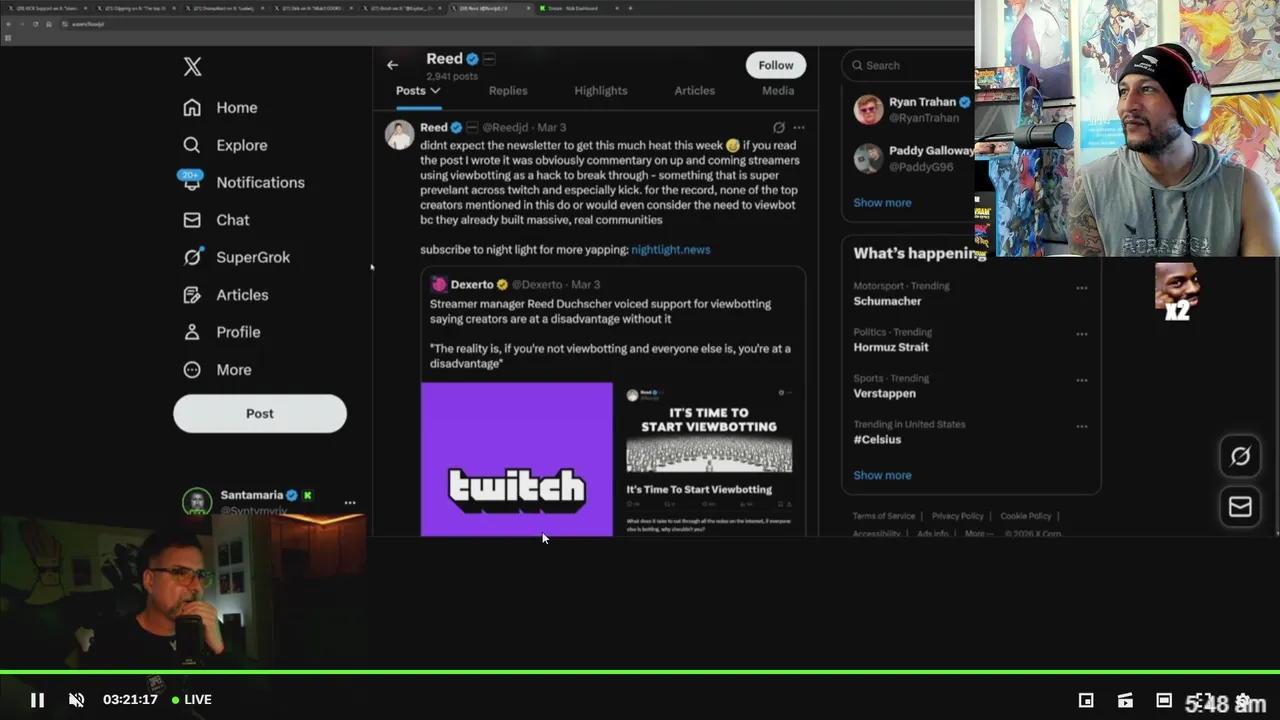This screenshot has height=720, width=1280.
Task: Open the Privacy Policy link
Action: tap(958, 516)
